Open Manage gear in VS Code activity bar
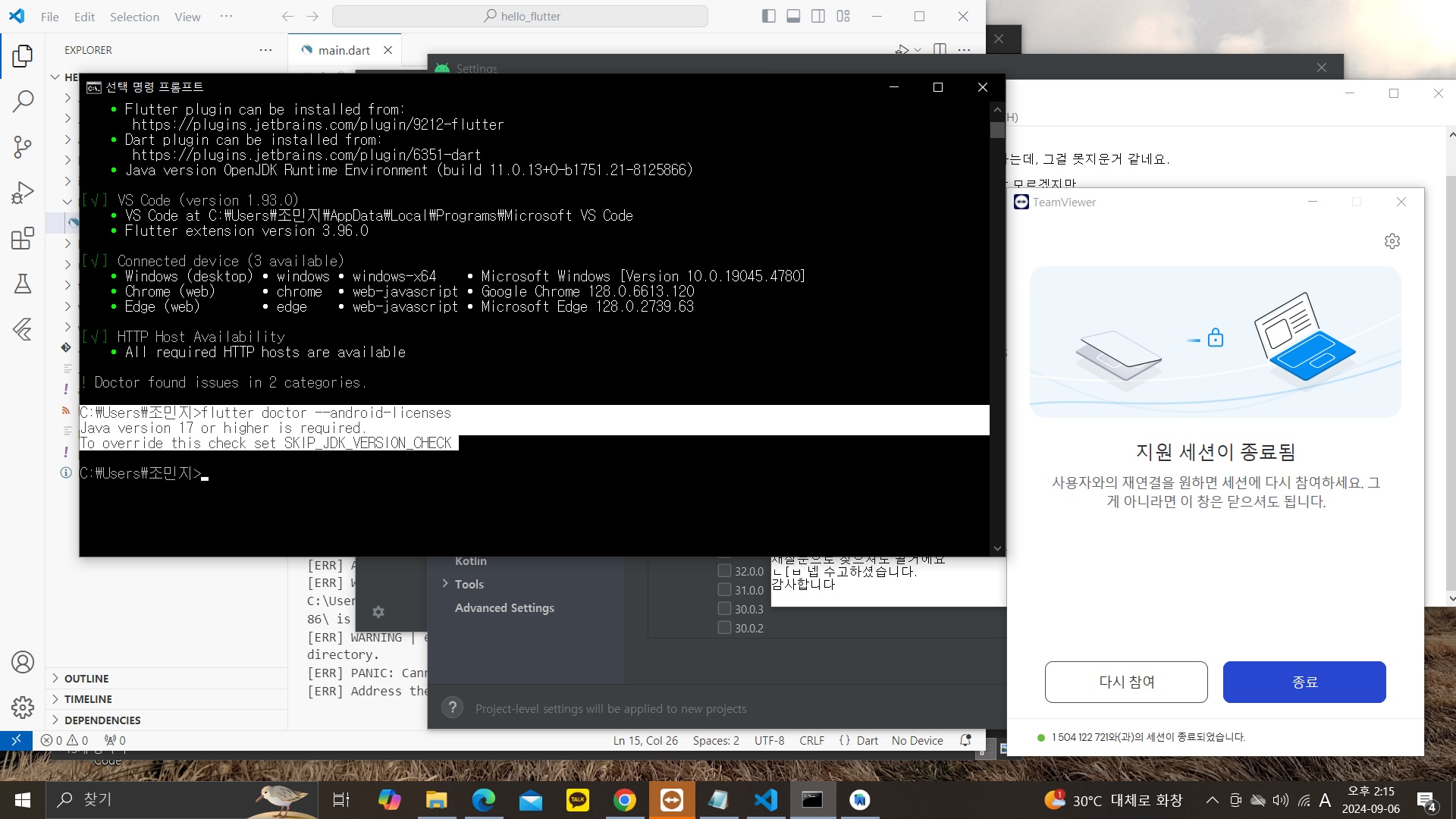Image resolution: width=1456 pixels, height=819 pixels. point(23,708)
